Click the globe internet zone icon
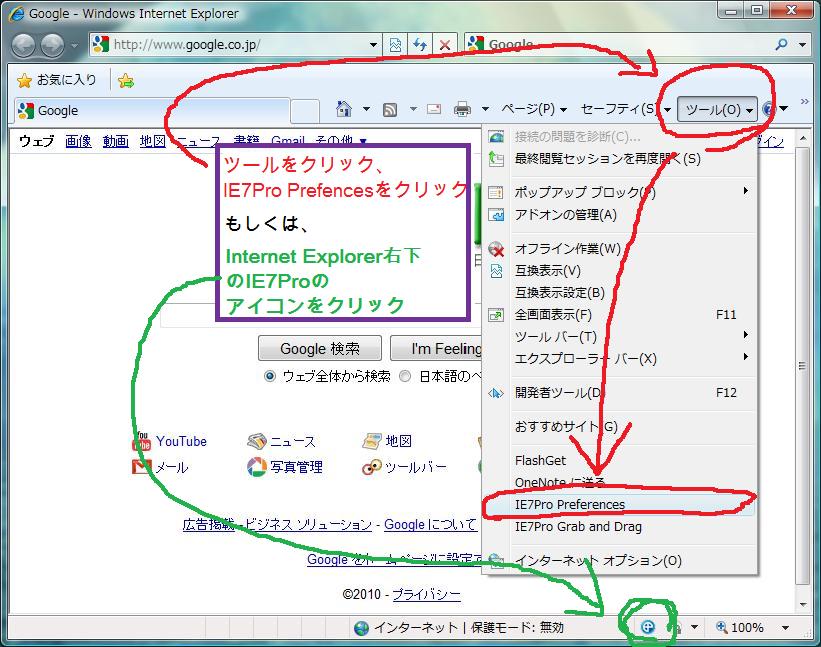This screenshot has height=647, width=821. [361, 628]
